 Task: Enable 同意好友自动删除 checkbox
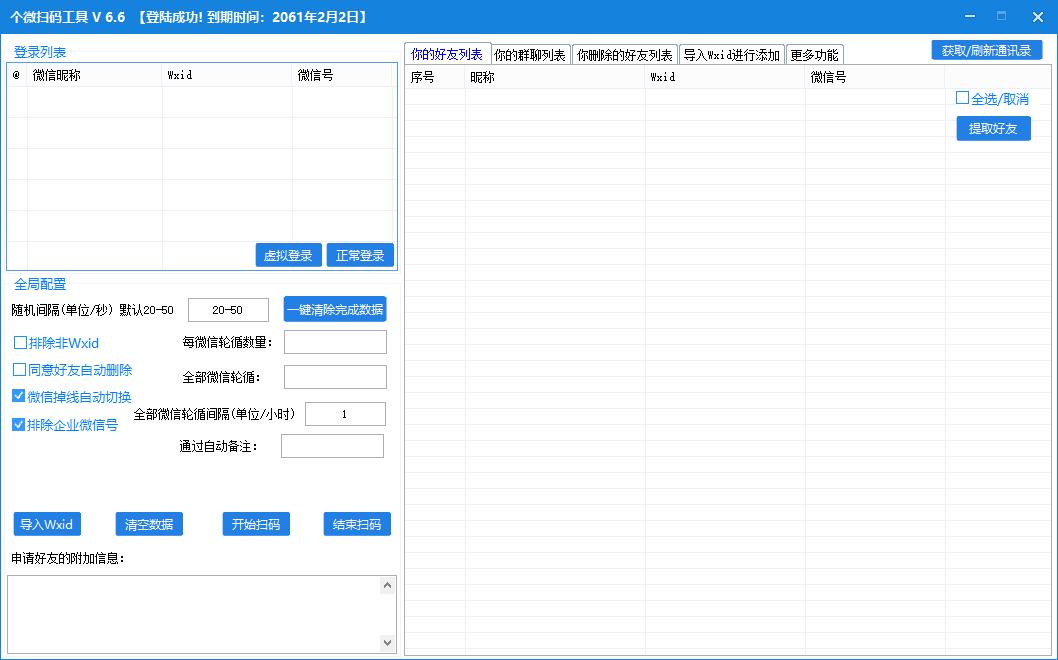tap(20, 370)
